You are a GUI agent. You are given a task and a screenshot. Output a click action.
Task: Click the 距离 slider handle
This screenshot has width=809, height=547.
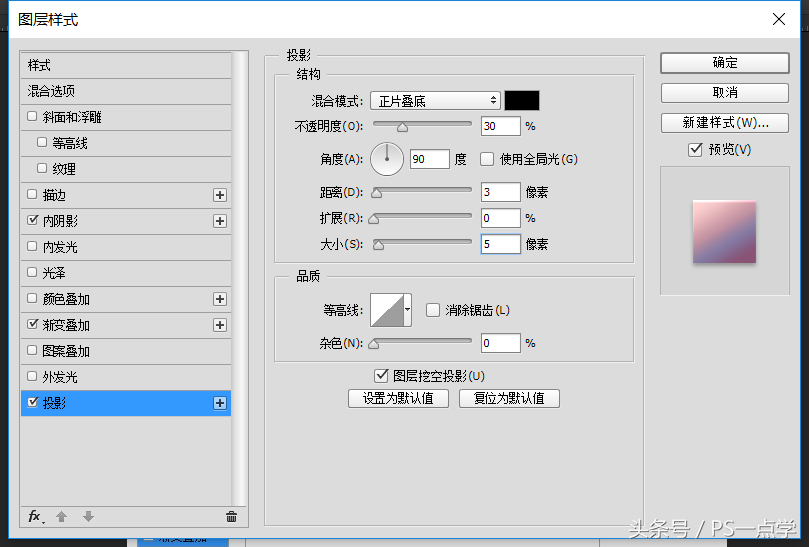377,193
